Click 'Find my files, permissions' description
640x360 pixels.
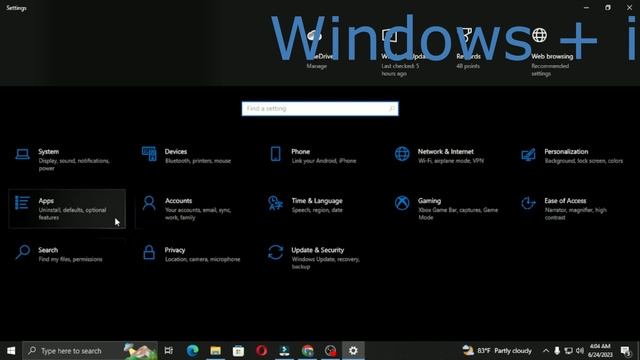point(70,259)
